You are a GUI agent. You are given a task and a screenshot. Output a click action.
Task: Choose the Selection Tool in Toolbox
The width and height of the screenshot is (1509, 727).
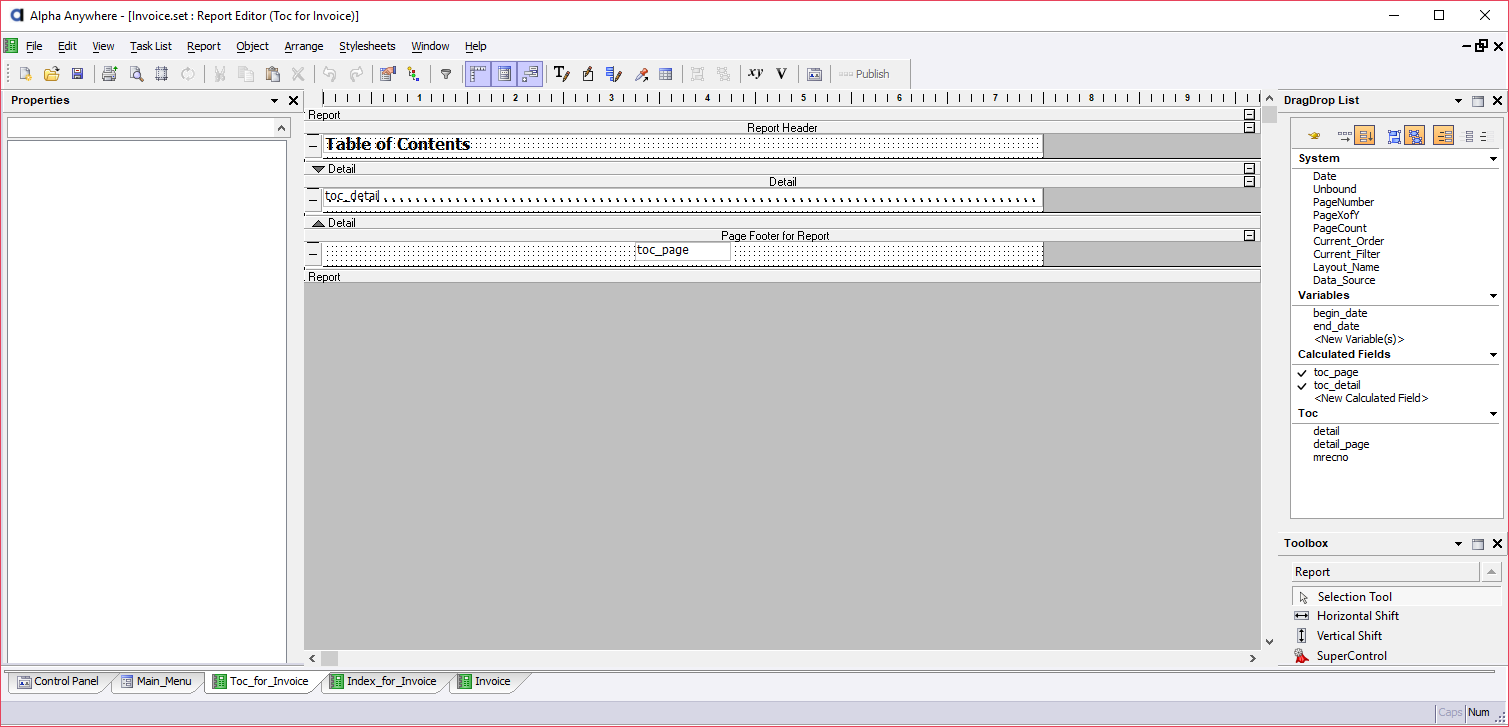tap(1397, 597)
